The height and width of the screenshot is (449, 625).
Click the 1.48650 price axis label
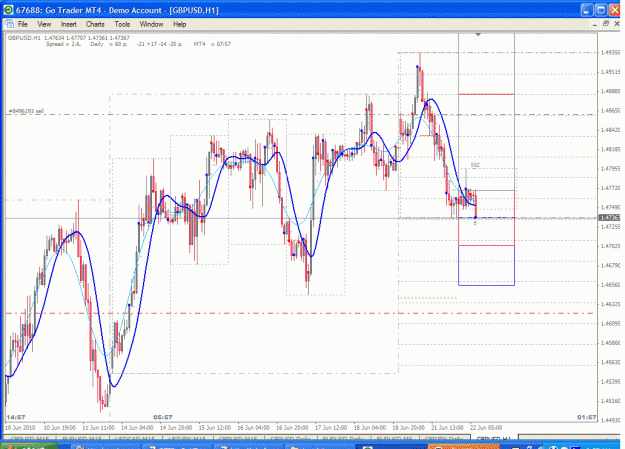click(x=611, y=110)
